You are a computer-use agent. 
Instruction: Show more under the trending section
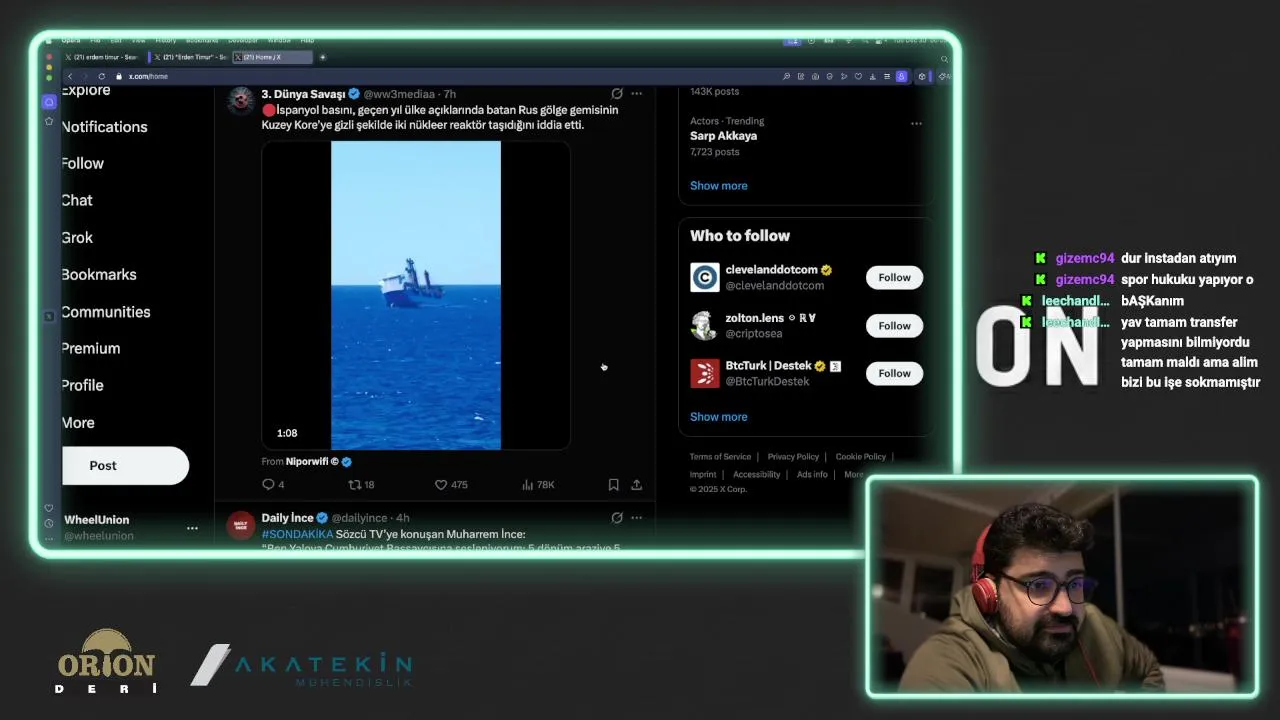tap(718, 186)
